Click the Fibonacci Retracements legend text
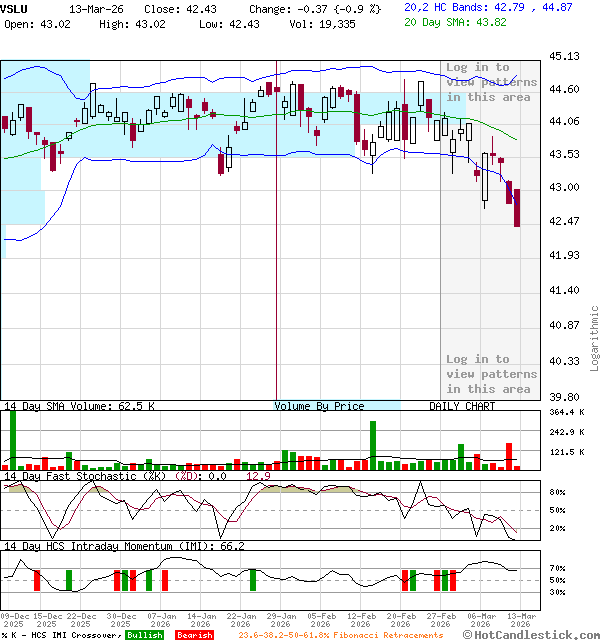 coord(341,635)
